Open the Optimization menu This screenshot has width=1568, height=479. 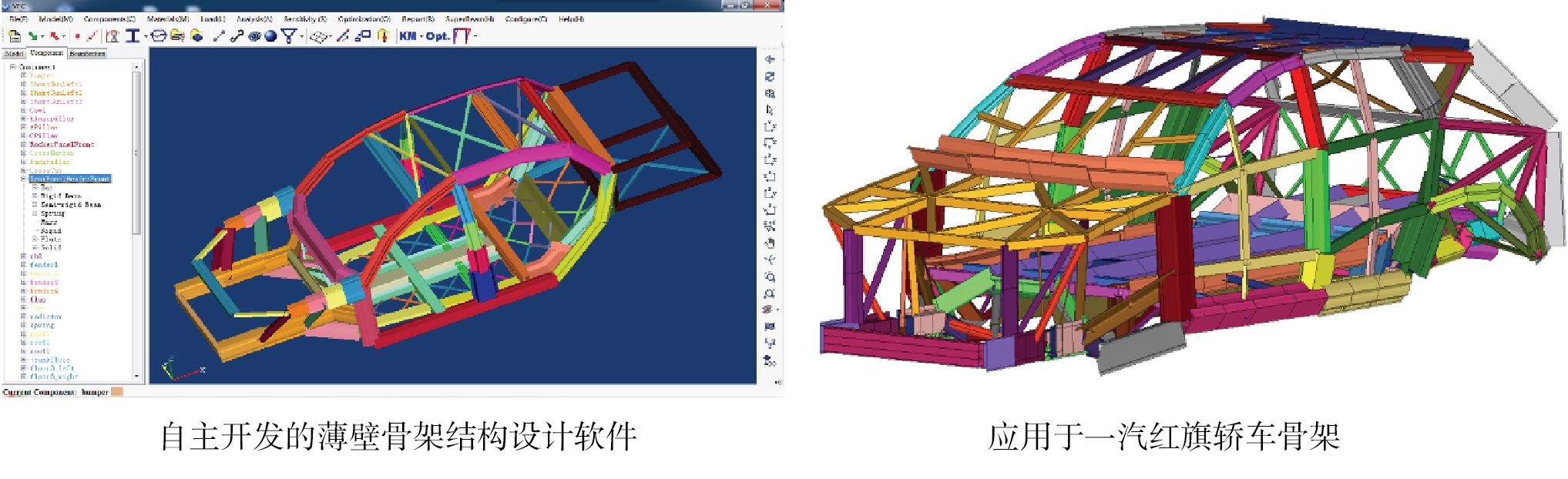(364, 19)
